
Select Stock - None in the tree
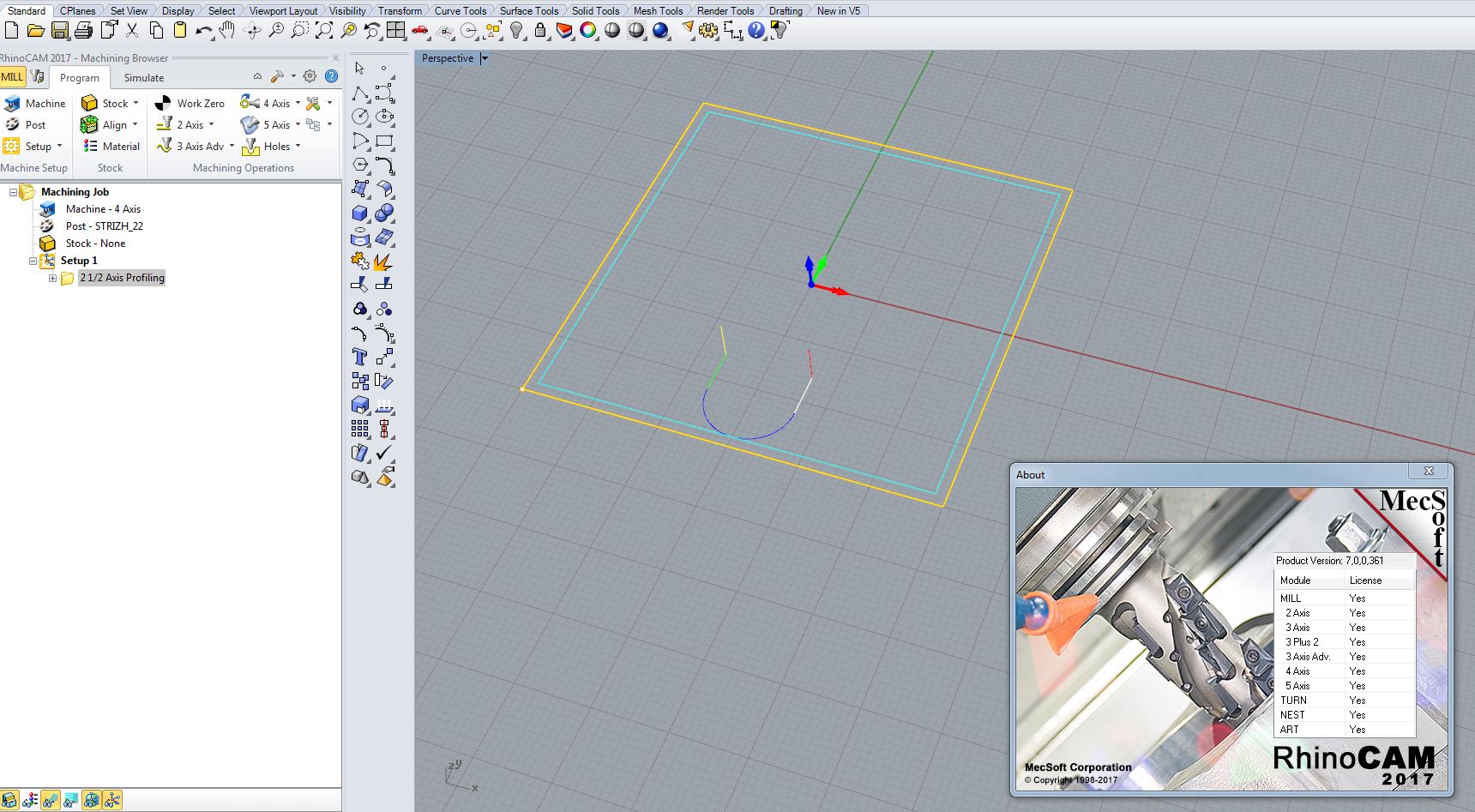(95, 244)
